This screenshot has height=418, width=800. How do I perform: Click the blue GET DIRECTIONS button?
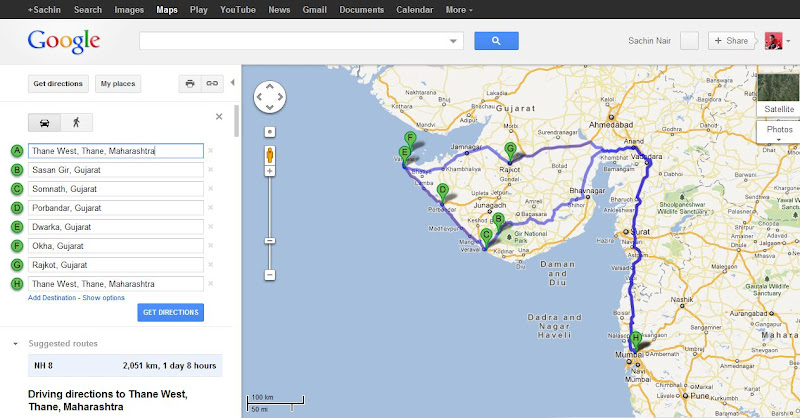point(170,312)
